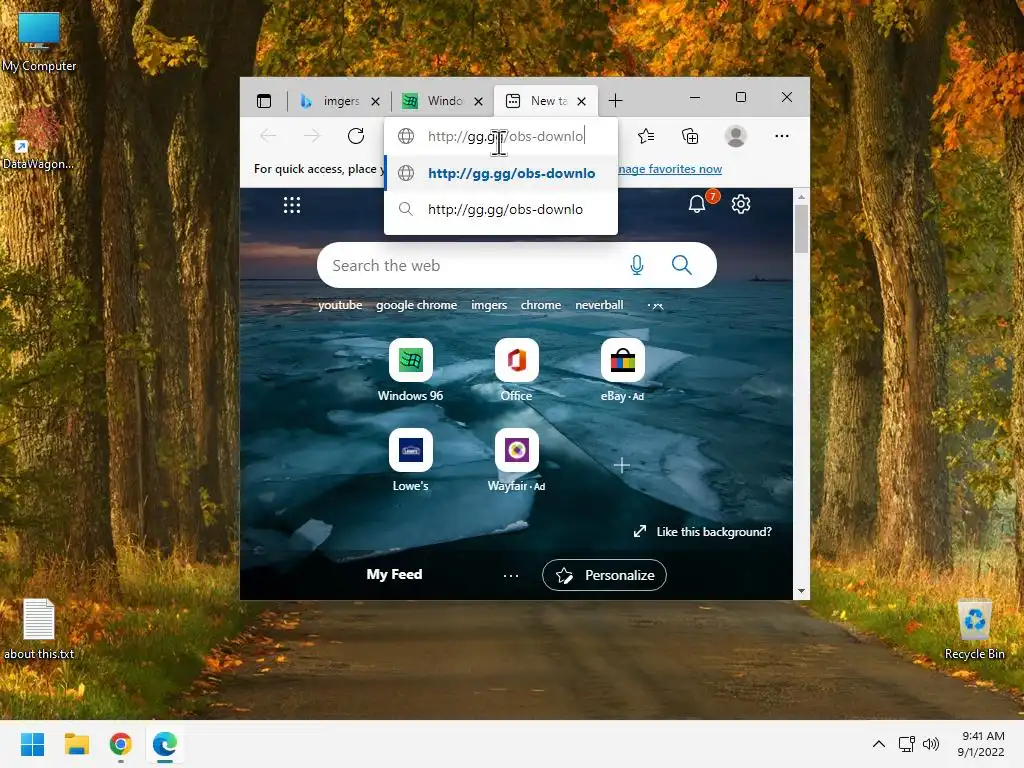
Task: Click Like this background? link
Action: [703, 532]
